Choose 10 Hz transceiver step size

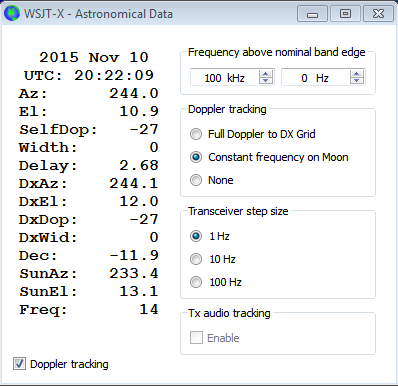coord(213,259)
